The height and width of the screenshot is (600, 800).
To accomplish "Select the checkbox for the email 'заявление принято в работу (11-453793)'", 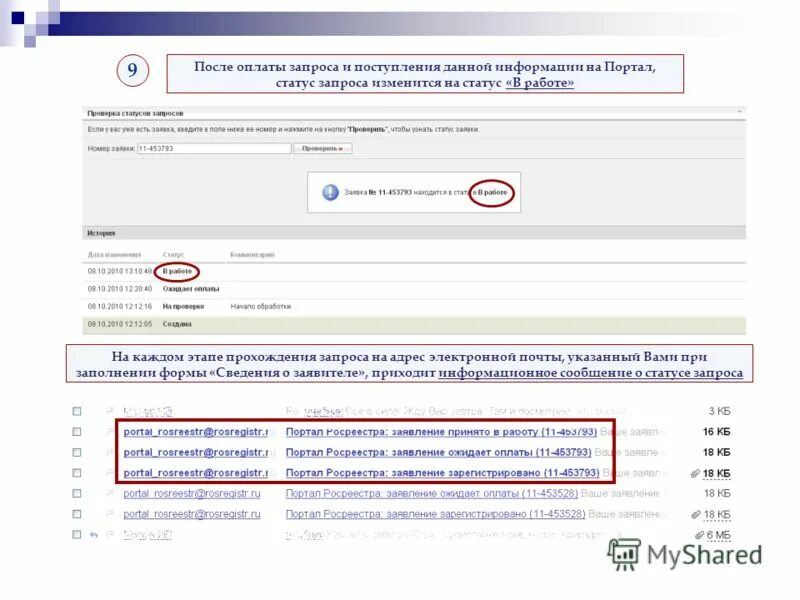I will click(77, 432).
